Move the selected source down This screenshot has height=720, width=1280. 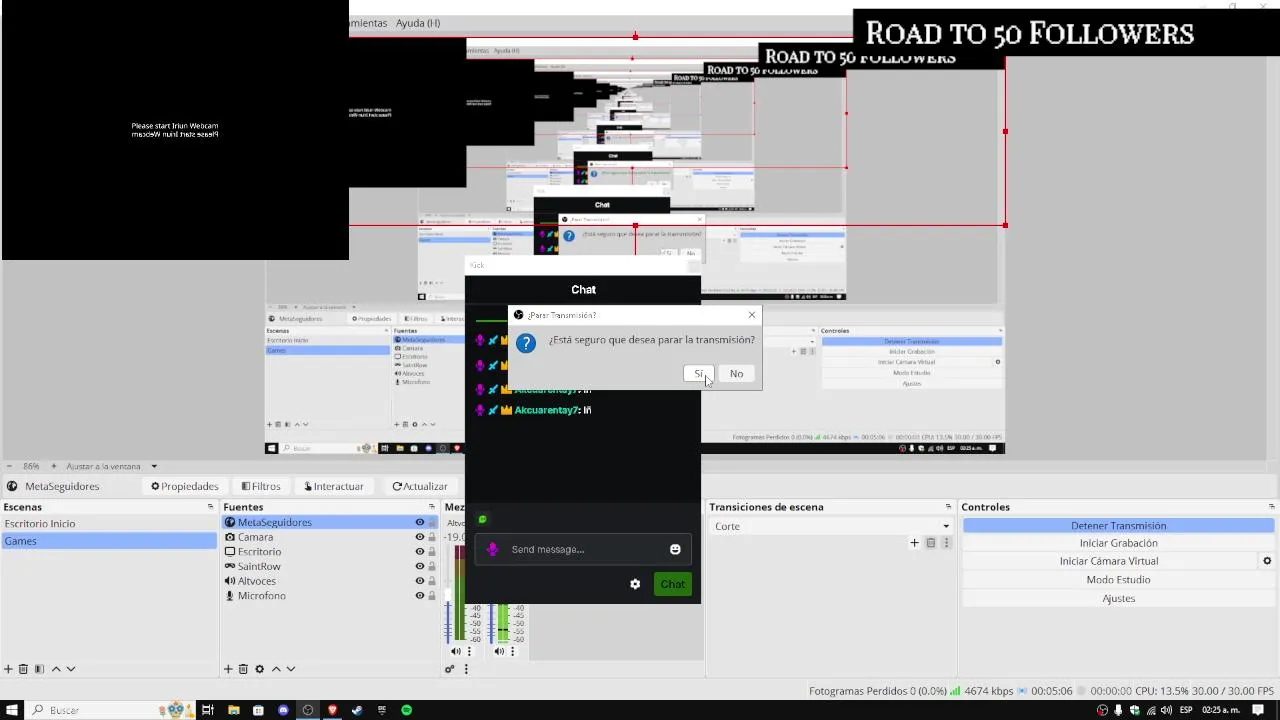click(x=291, y=669)
